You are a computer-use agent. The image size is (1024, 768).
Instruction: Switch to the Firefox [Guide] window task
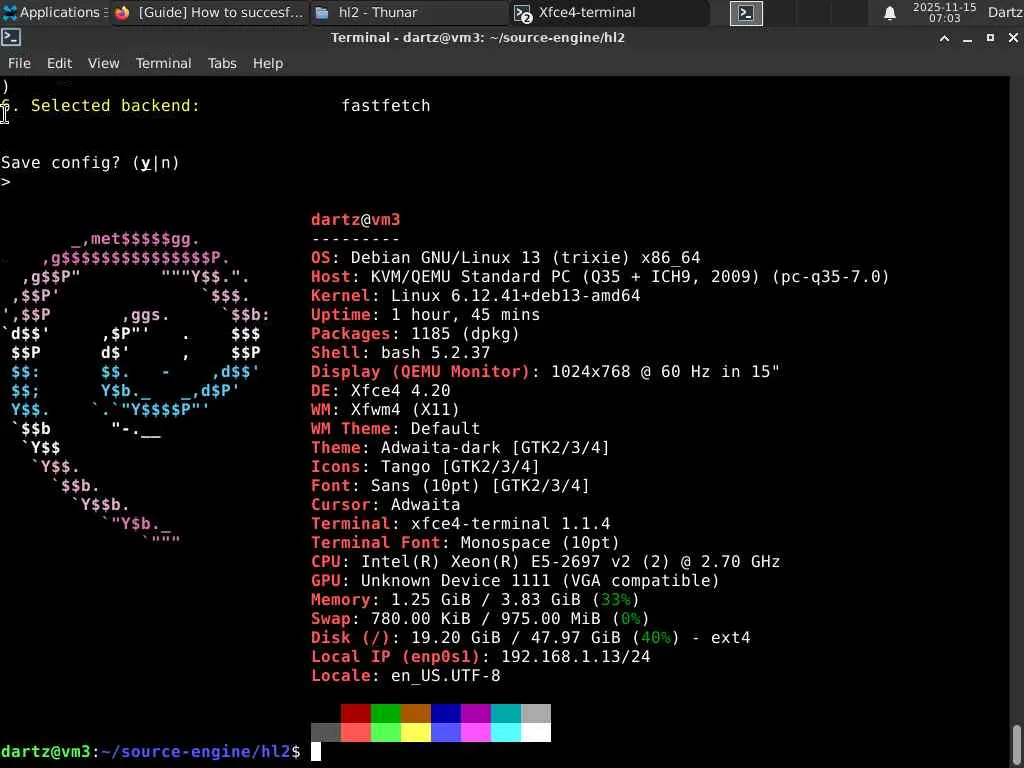(208, 12)
